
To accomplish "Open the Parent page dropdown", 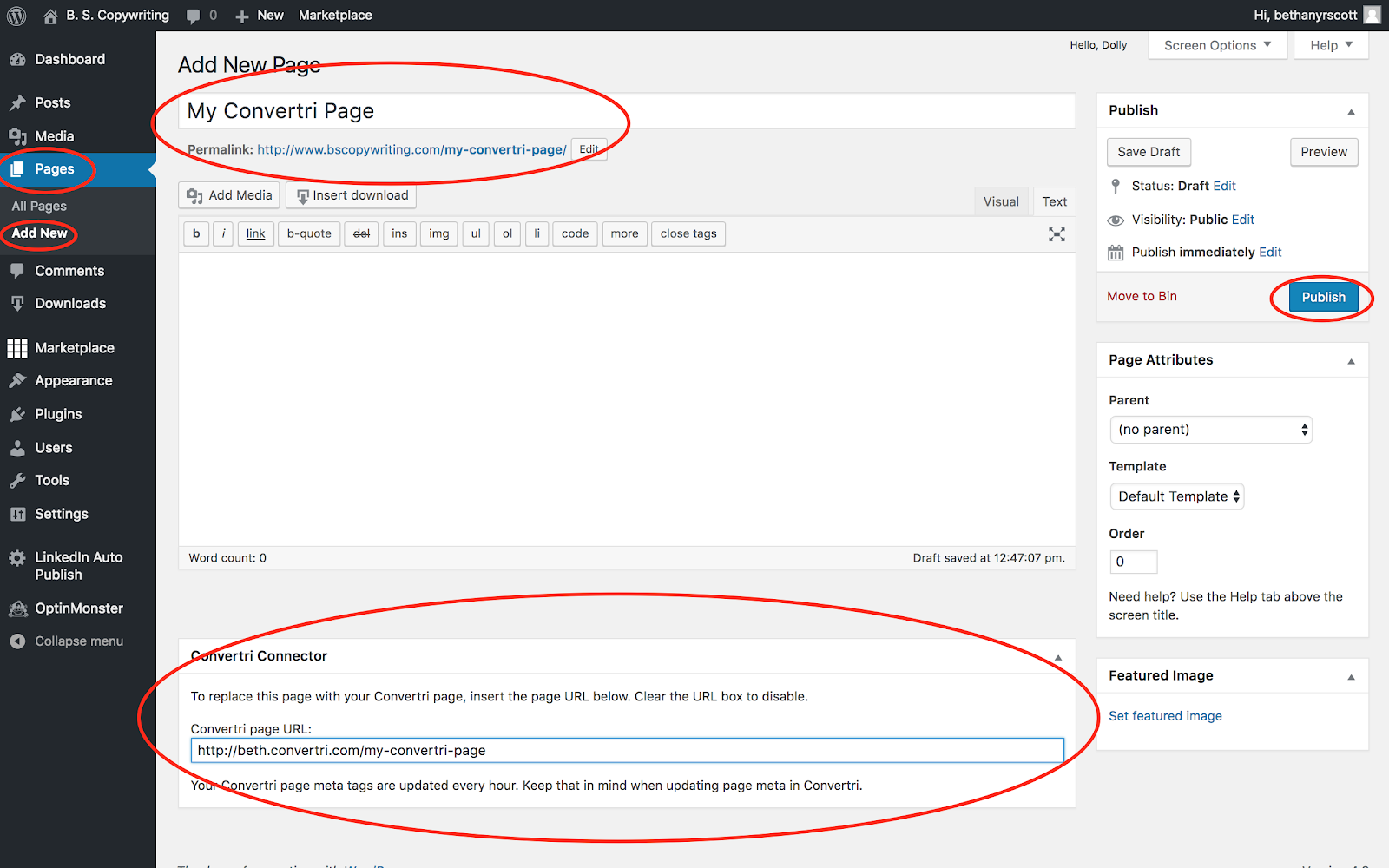I will click(x=1211, y=430).
